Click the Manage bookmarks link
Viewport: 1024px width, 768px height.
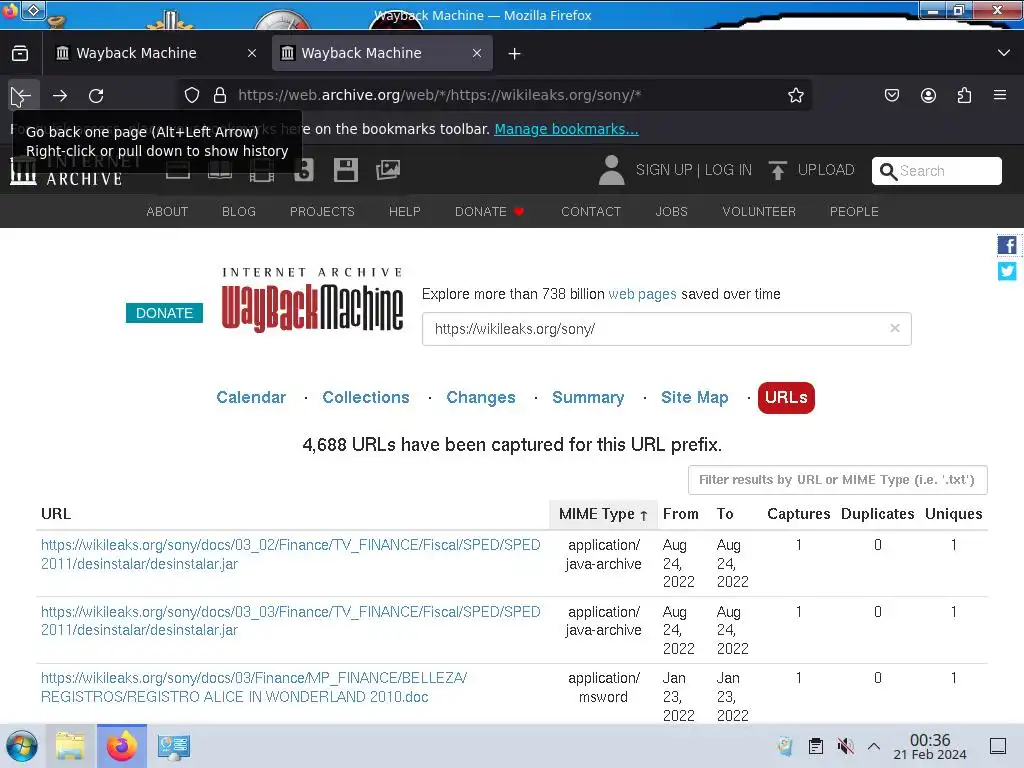(x=566, y=129)
